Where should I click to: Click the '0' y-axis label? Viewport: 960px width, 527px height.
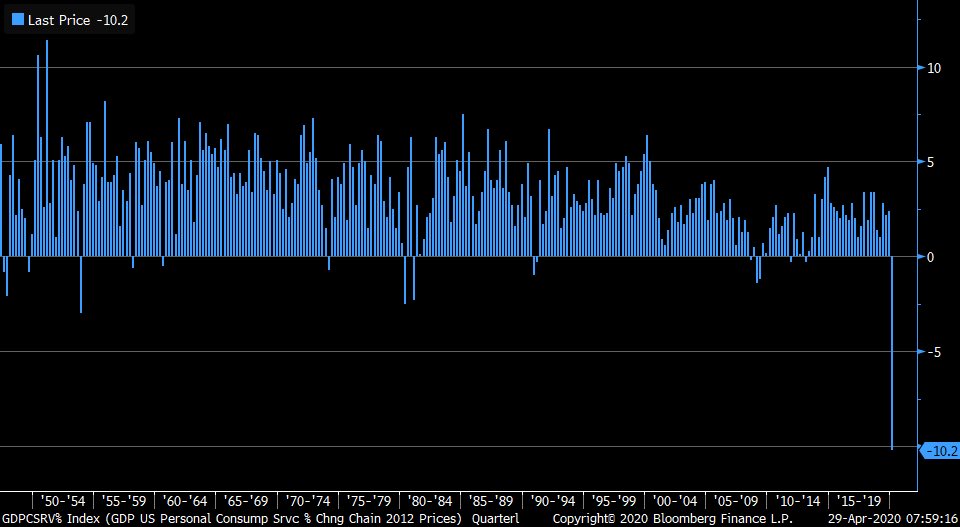[931, 257]
